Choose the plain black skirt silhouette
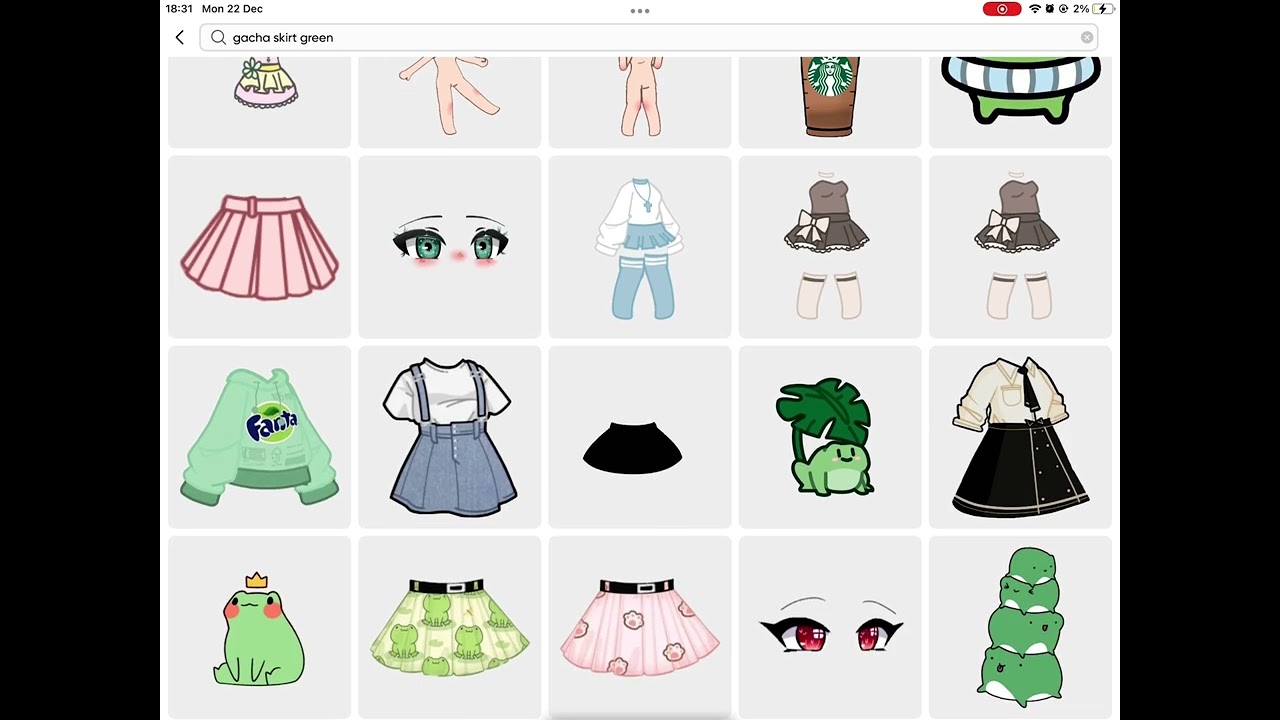Viewport: 1280px width, 720px height. (640, 437)
